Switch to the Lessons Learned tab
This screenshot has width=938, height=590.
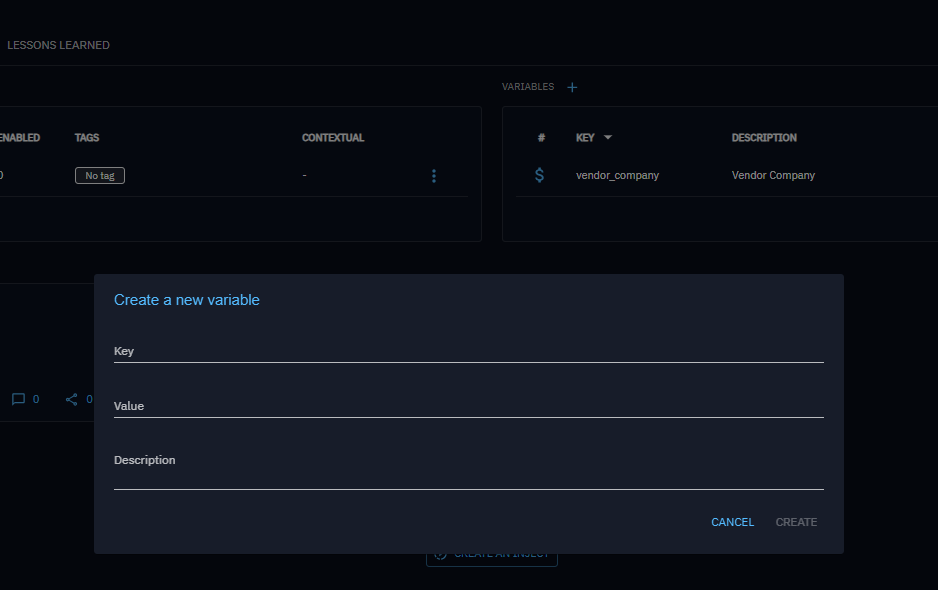point(58,45)
